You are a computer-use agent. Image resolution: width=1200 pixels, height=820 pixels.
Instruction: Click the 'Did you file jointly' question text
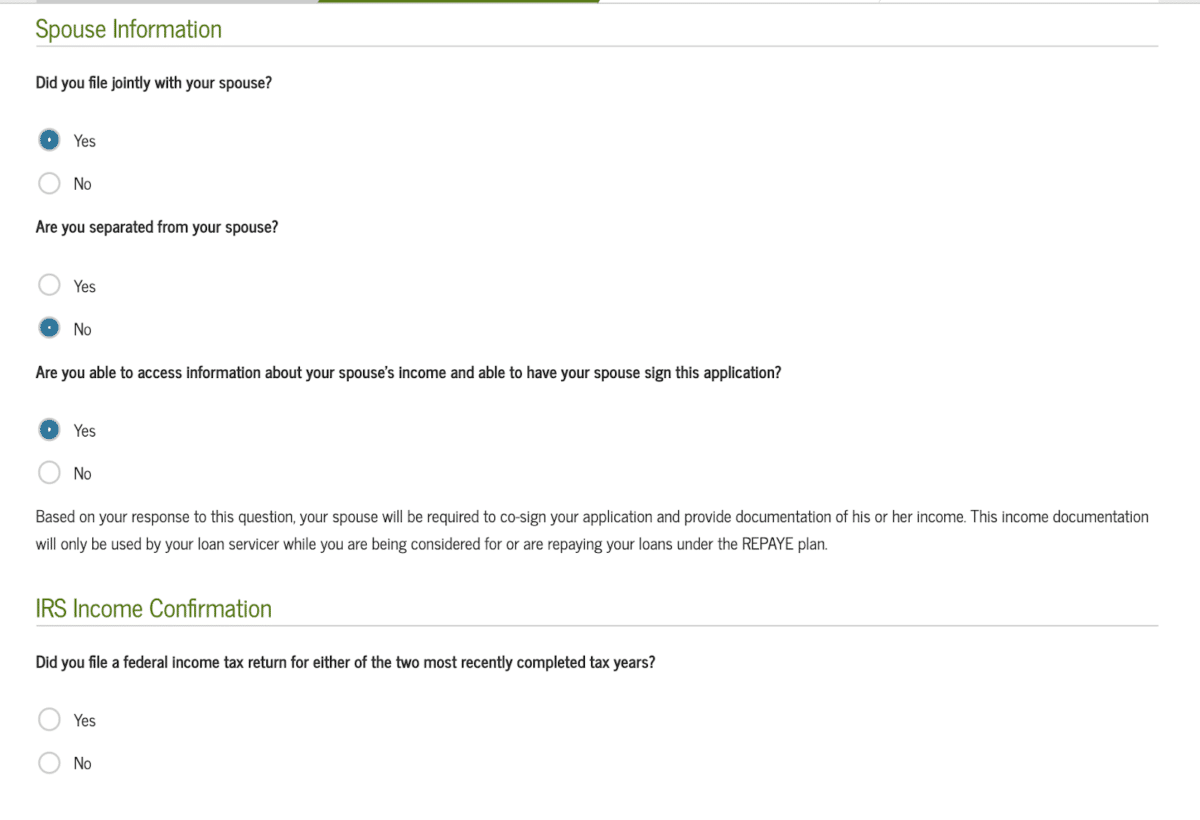click(x=154, y=83)
